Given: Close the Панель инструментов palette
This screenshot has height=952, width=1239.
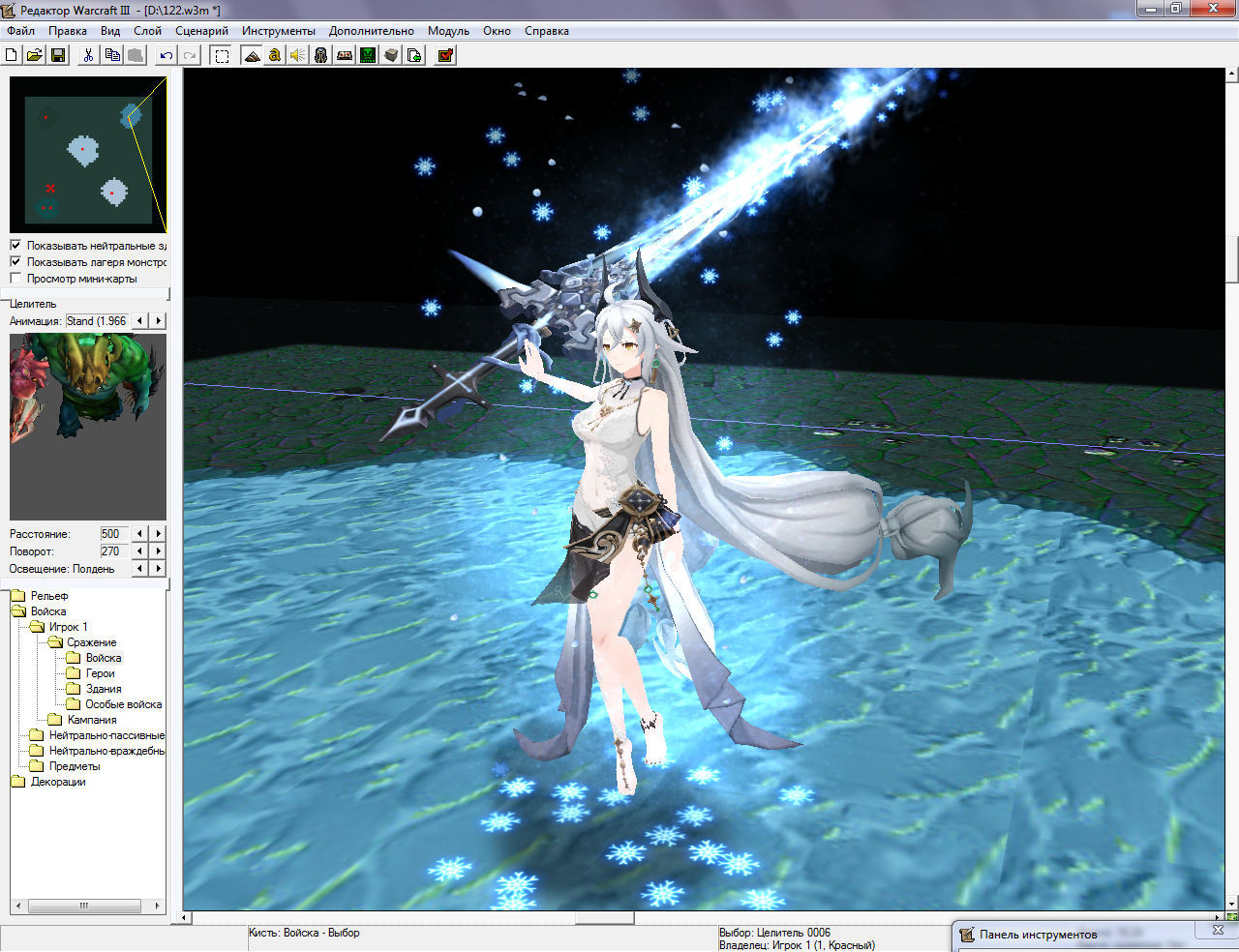Looking at the screenshot, I should 1218,931.
